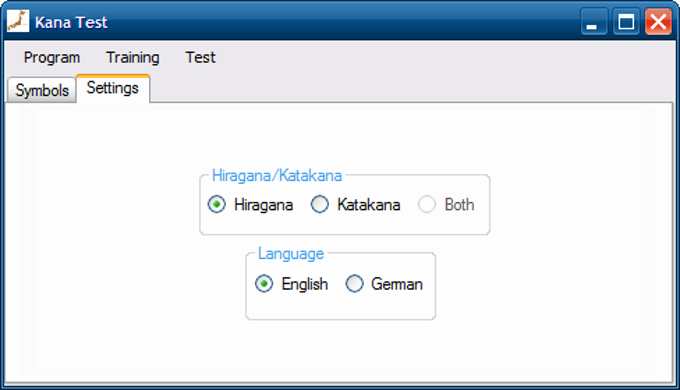Click the German text label
The width and height of the screenshot is (680, 390).
397,284
